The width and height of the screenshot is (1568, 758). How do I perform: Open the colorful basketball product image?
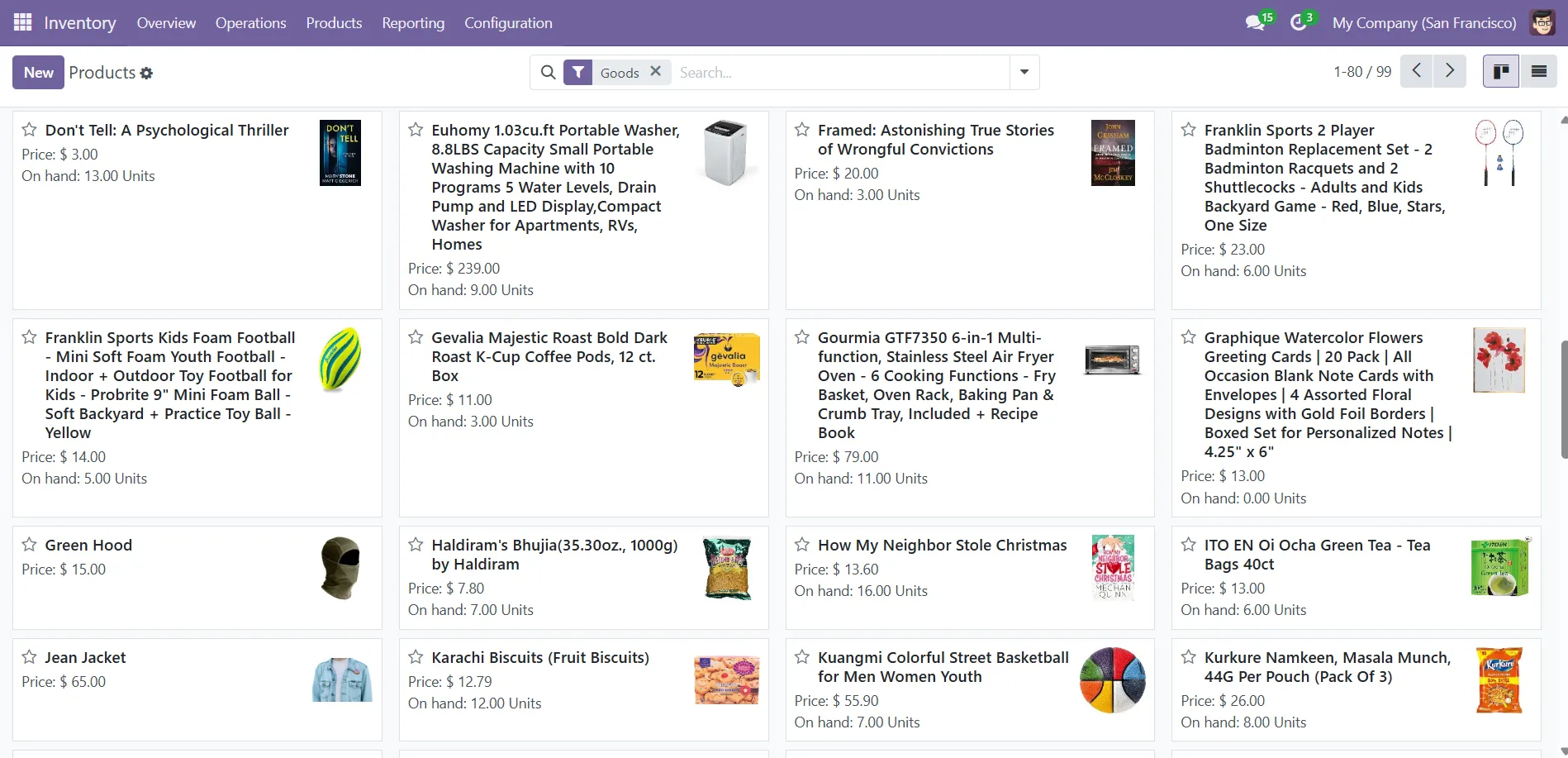pyautogui.click(x=1113, y=679)
